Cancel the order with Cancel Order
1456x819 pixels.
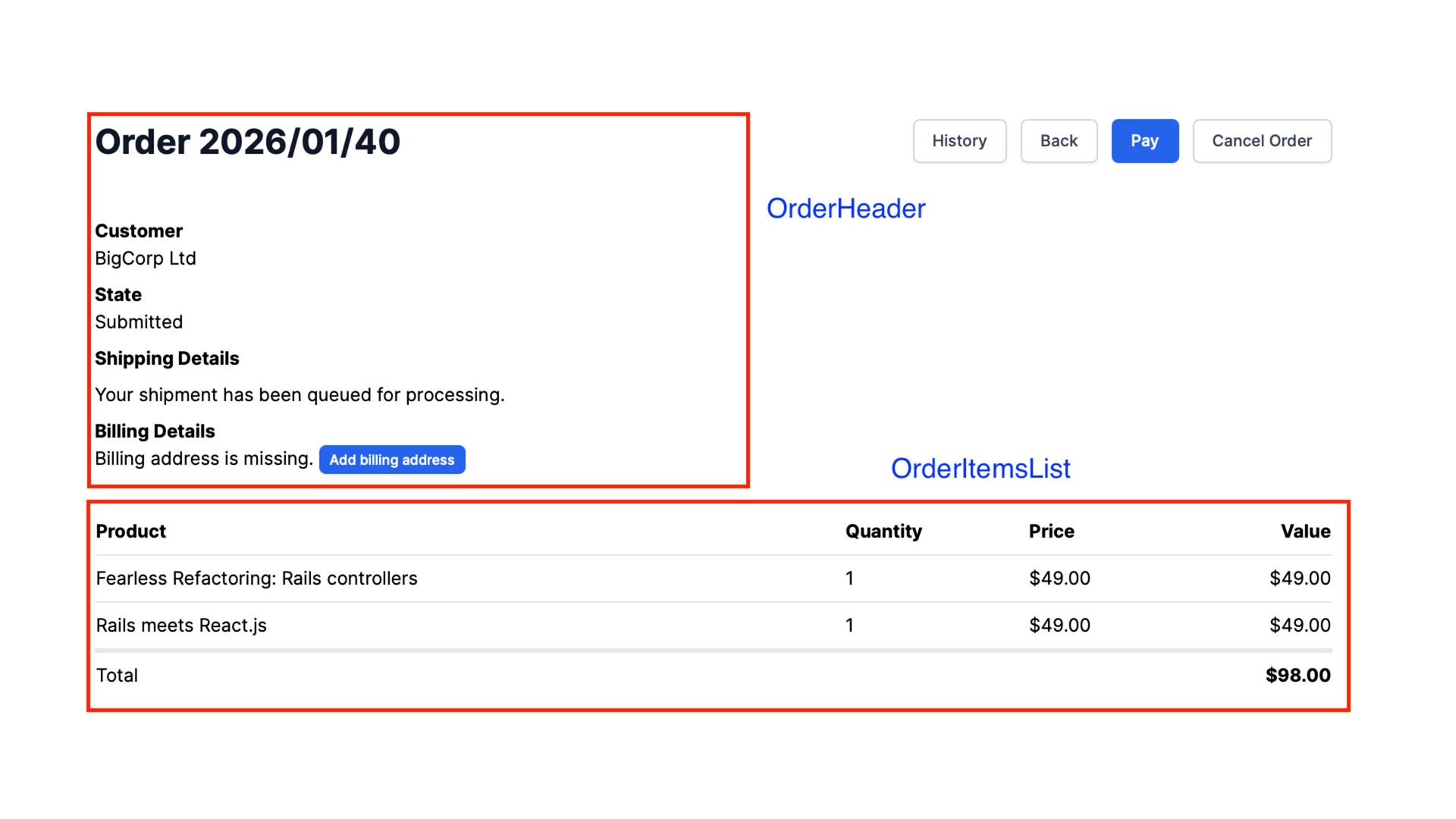[x=1261, y=141]
